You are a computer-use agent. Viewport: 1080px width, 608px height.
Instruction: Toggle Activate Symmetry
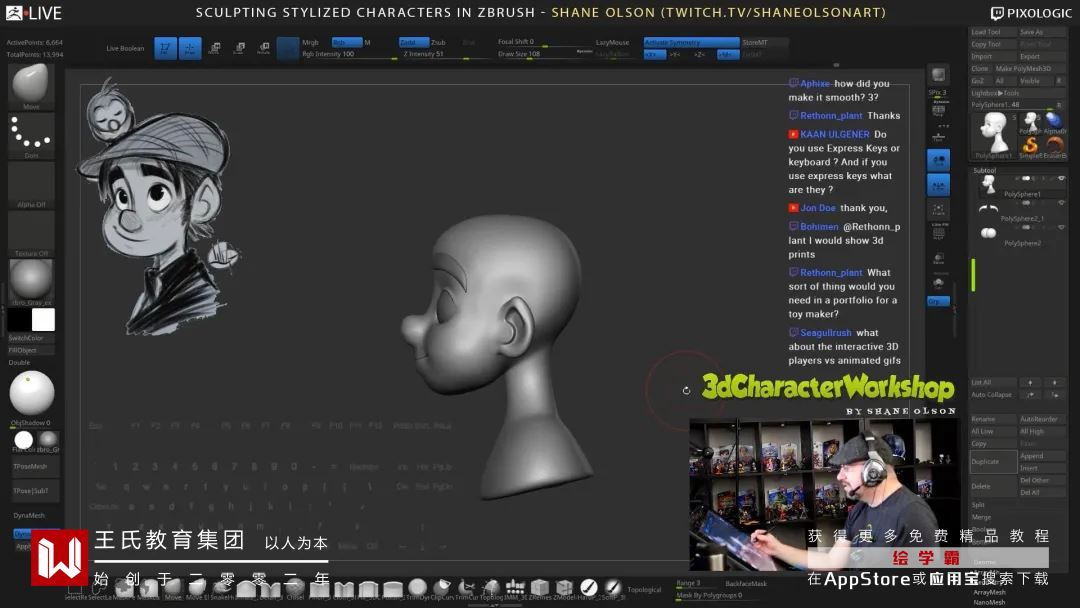coord(691,42)
